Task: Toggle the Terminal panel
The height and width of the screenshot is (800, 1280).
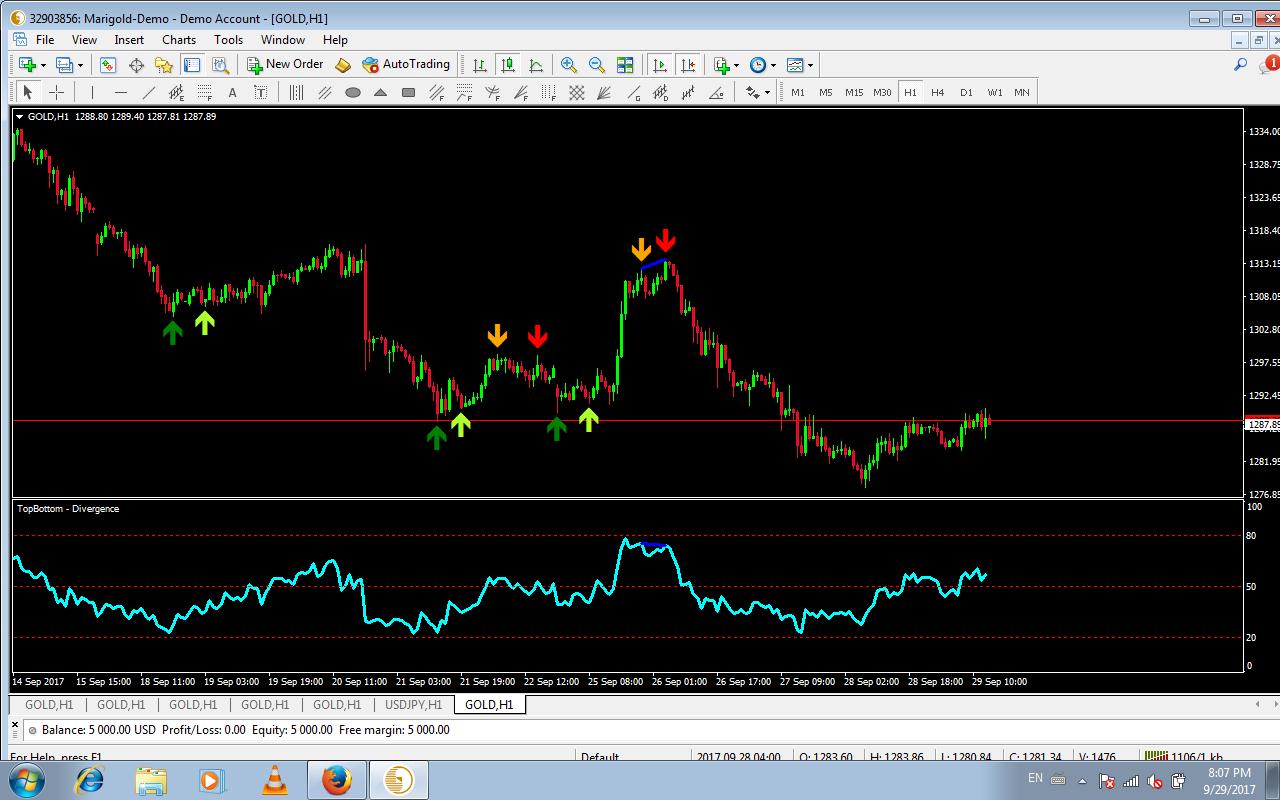Action: [192, 65]
